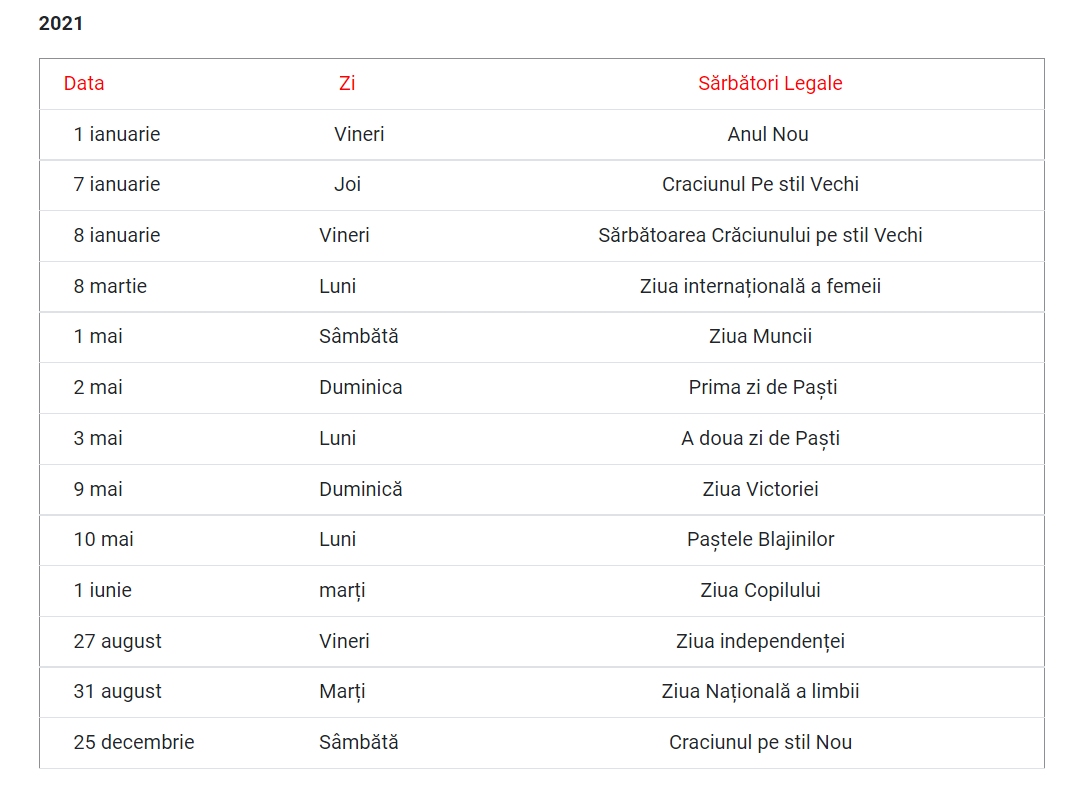
Task: Select the '7 ianuarie' date cell
Action: [x=117, y=185]
